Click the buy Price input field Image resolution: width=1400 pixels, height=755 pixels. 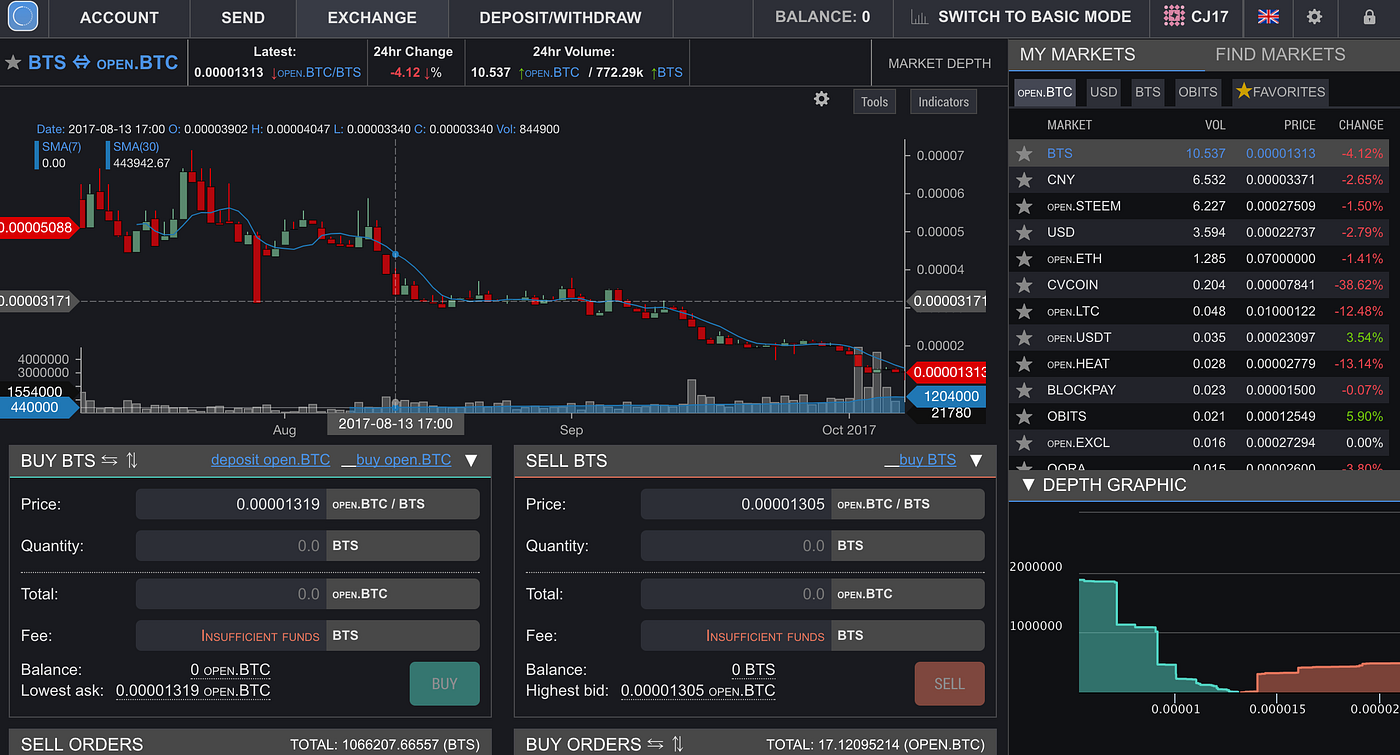pos(231,504)
